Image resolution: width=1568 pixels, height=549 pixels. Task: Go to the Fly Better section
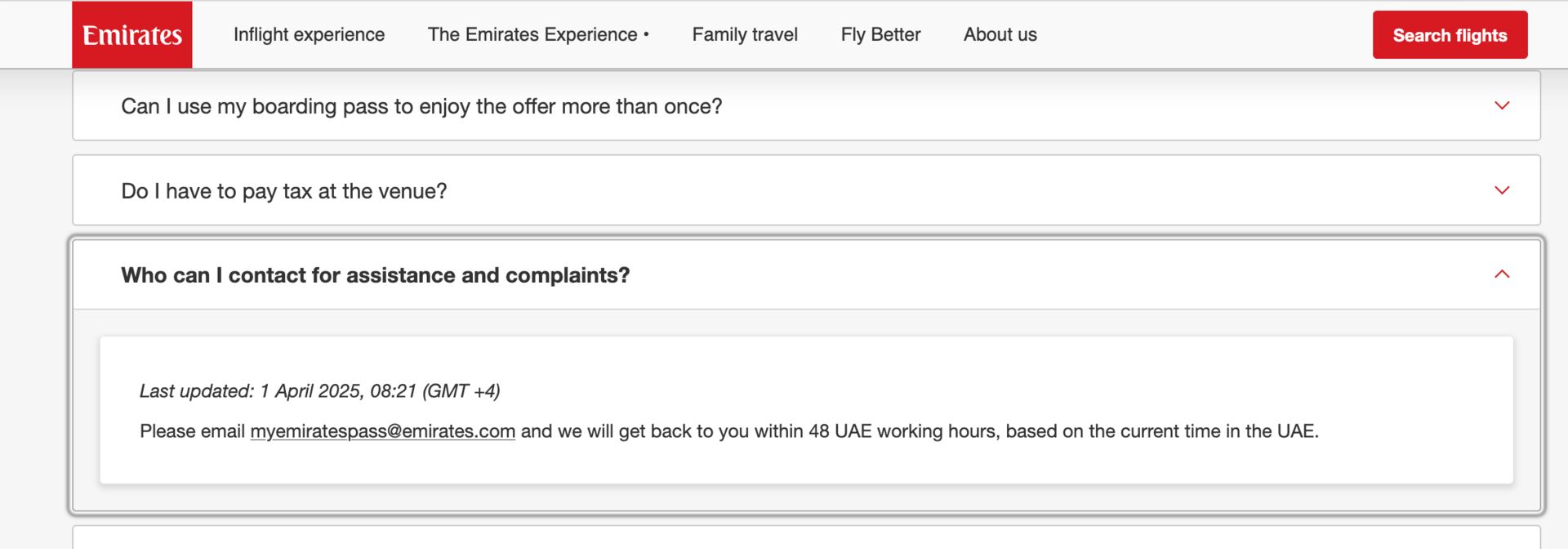pos(880,34)
